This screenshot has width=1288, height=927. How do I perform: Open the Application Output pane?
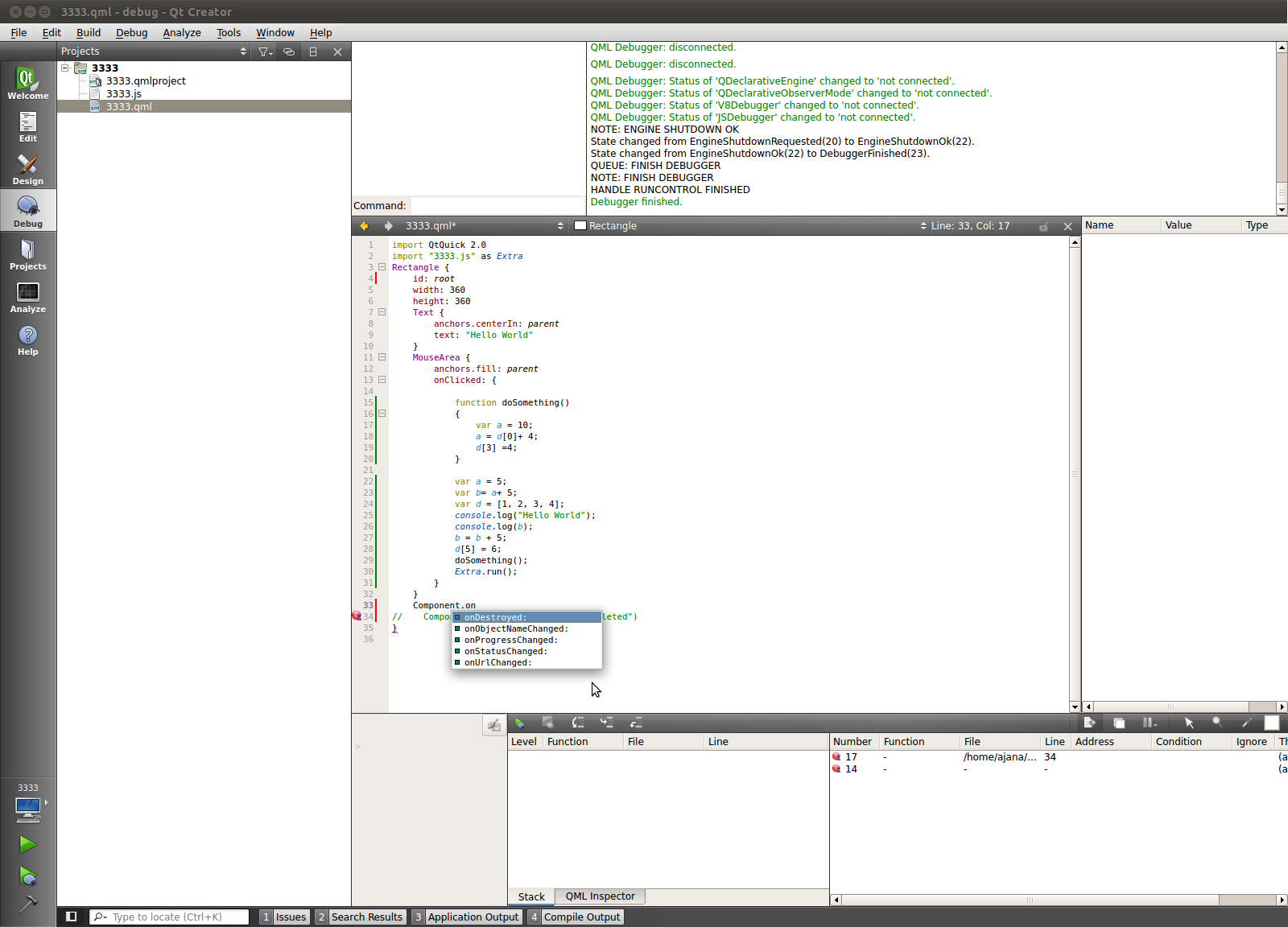(x=473, y=917)
